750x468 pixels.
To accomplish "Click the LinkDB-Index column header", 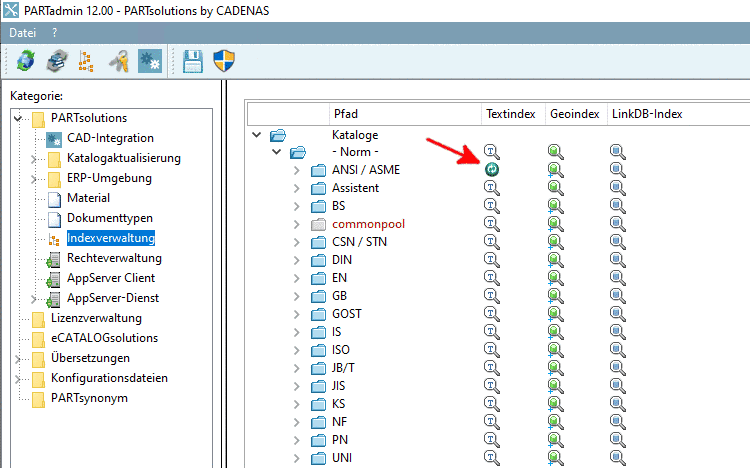I will pyautogui.click(x=647, y=114).
